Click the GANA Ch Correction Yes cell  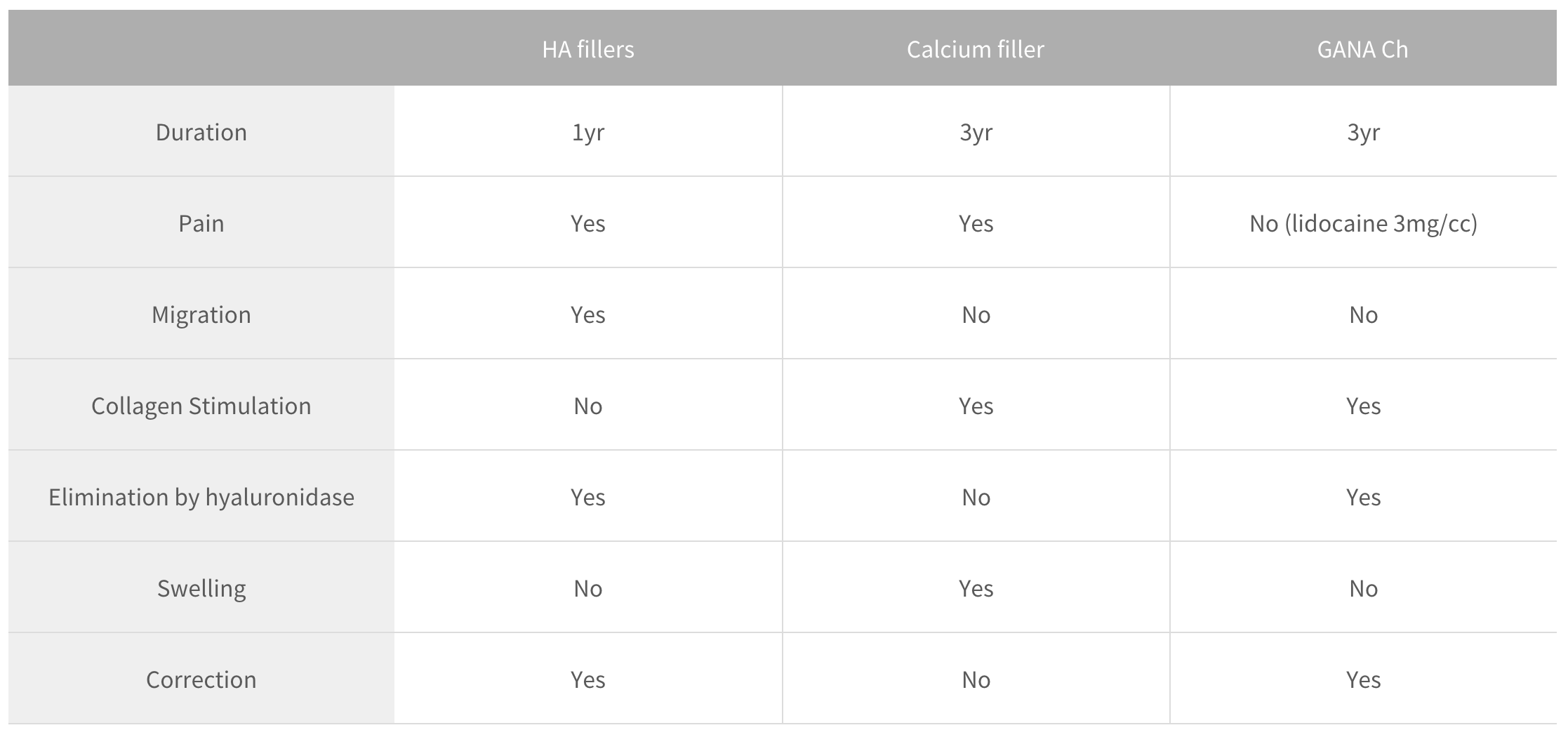[x=1363, y=679]
